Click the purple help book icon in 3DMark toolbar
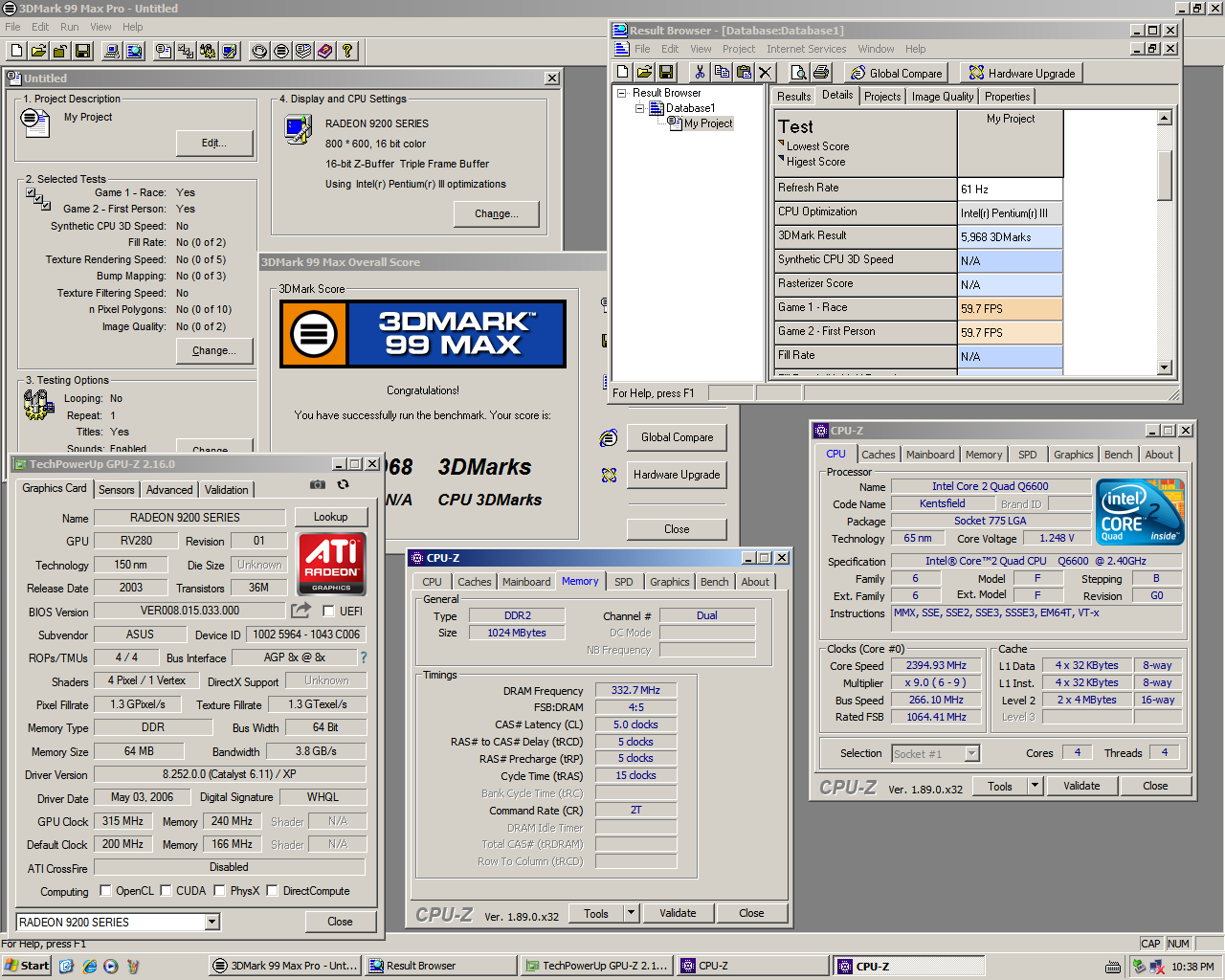This screenshot has width=1225, height=980. [x=325, y=51]
